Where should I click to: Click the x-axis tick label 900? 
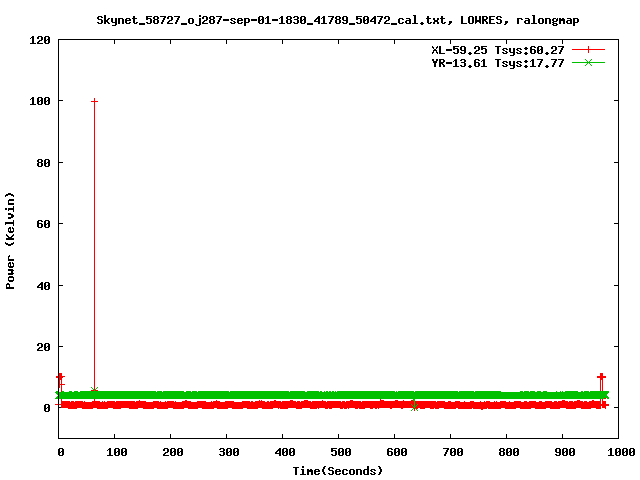565,452
